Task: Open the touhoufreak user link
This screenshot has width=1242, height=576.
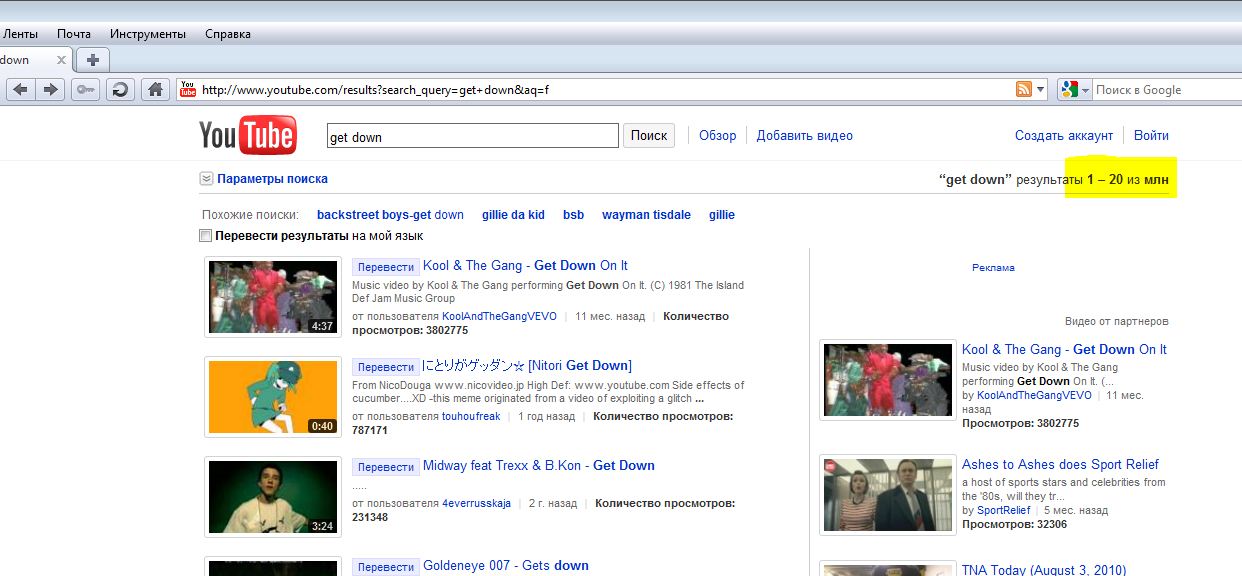Action: (x=471, y=416)
